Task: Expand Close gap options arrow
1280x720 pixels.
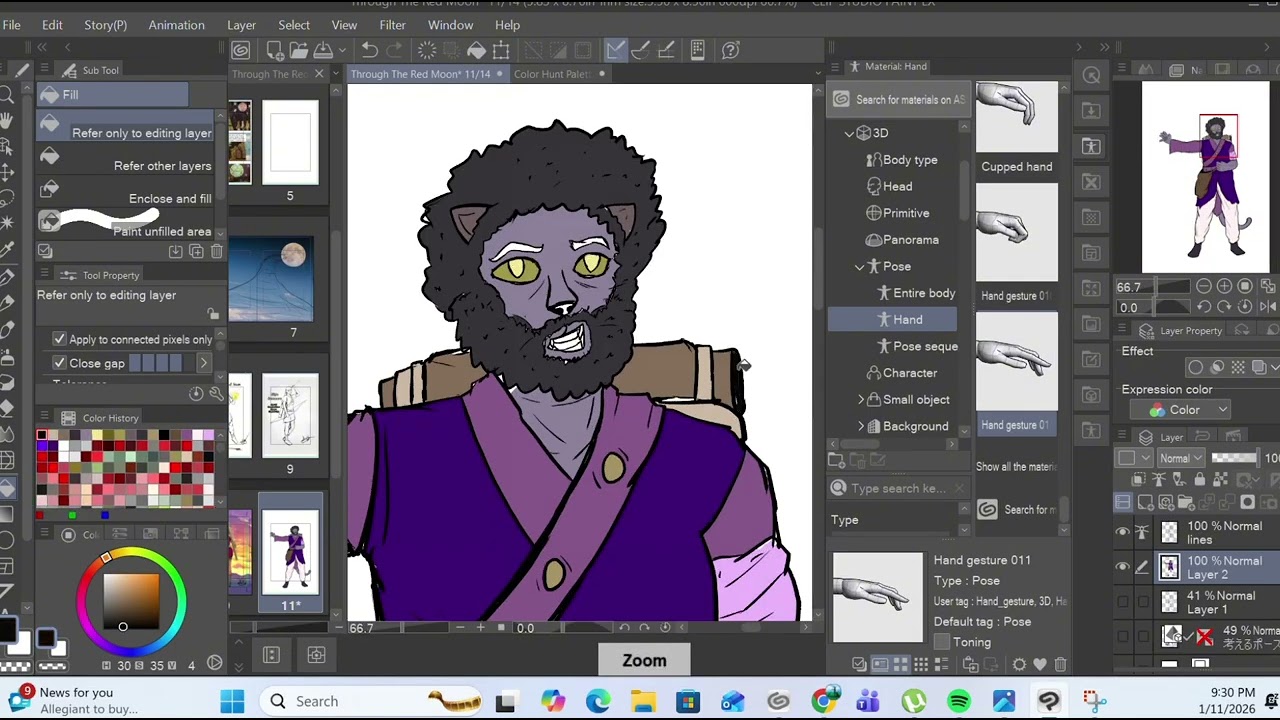Action: pyautogui.click(x=203, y=363)
